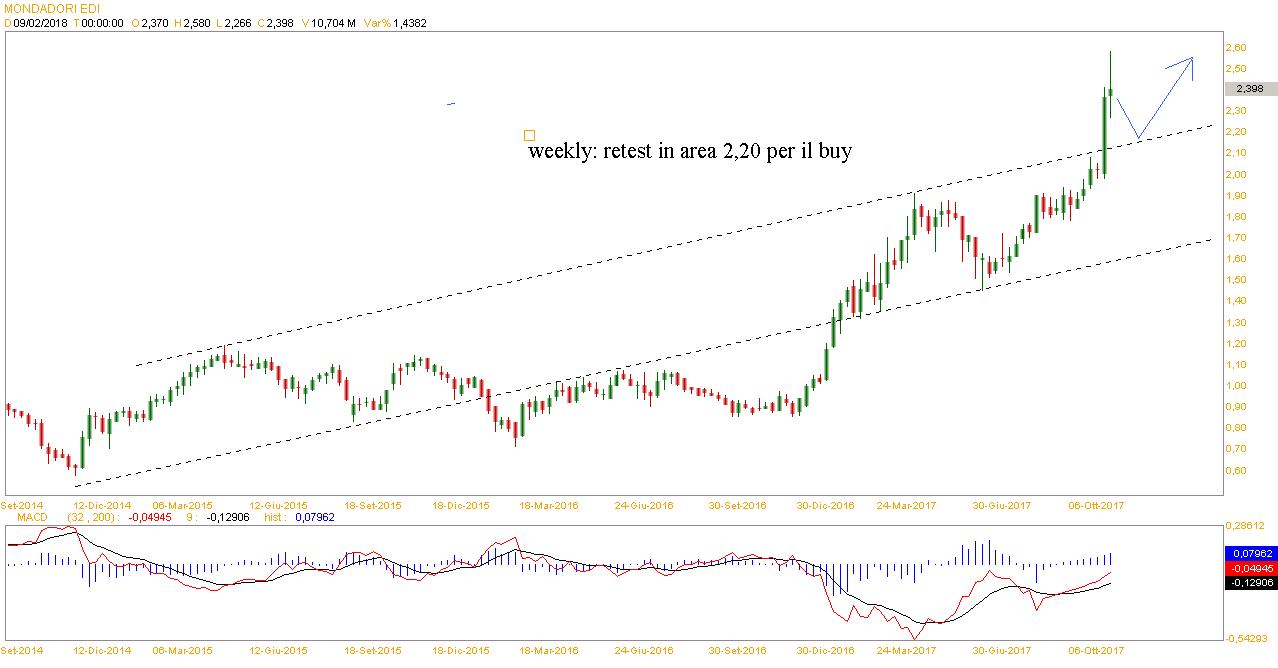
Task: Select the 'weekly: retest in area 2,20' annotation
Action: [x=690, y=151]
